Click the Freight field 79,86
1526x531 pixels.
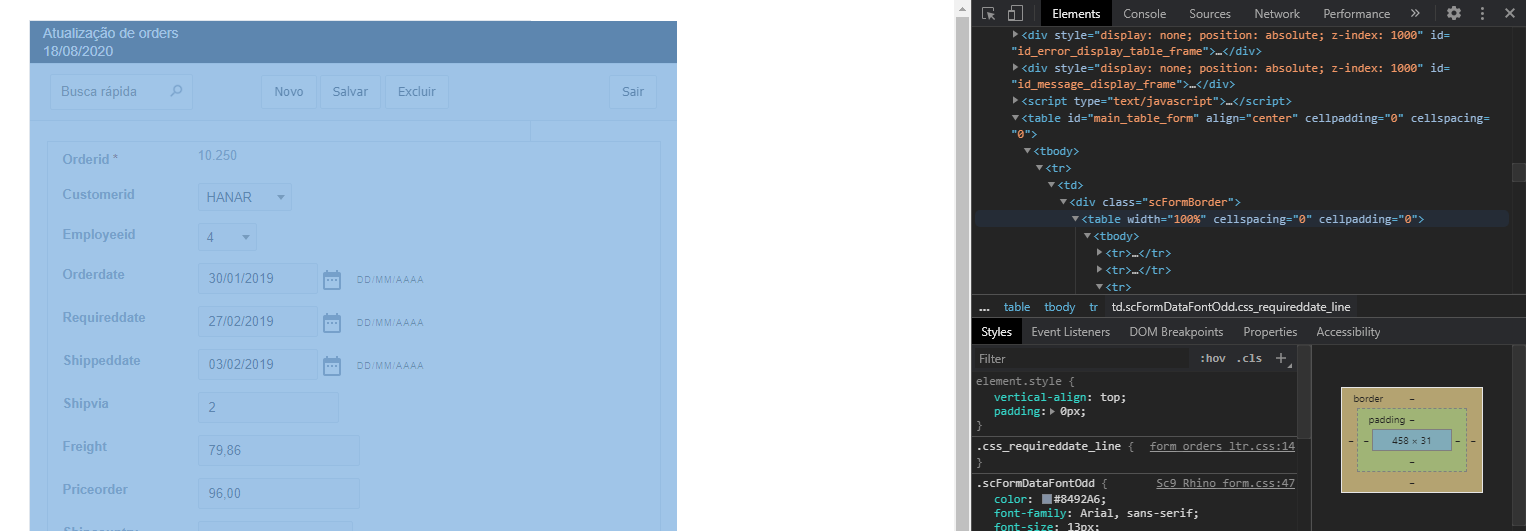coord(278,451)
